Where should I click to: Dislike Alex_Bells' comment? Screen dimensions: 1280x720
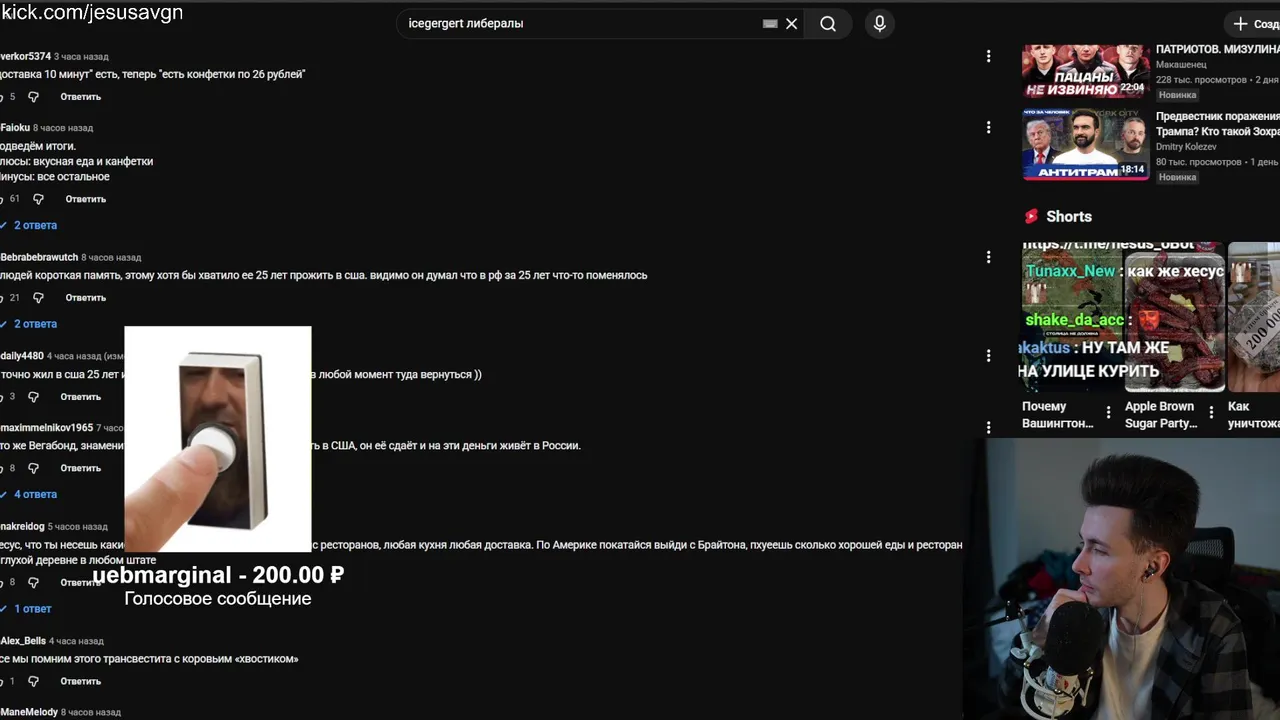(x=33, y=681)
